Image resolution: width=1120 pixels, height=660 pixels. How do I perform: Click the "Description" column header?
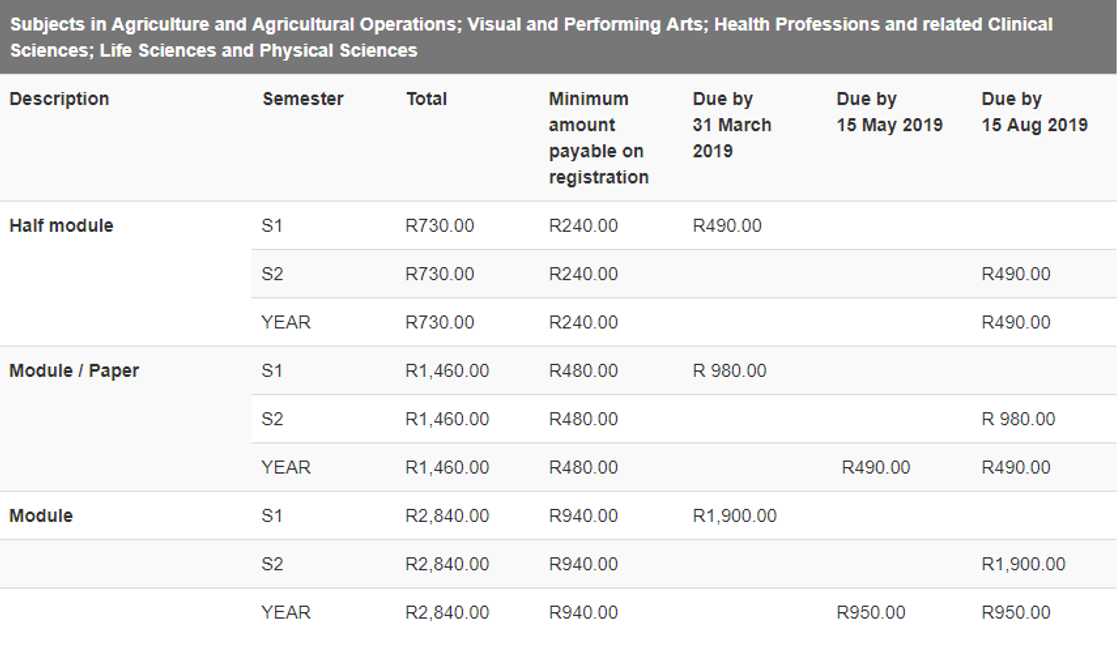click(59, 99)
